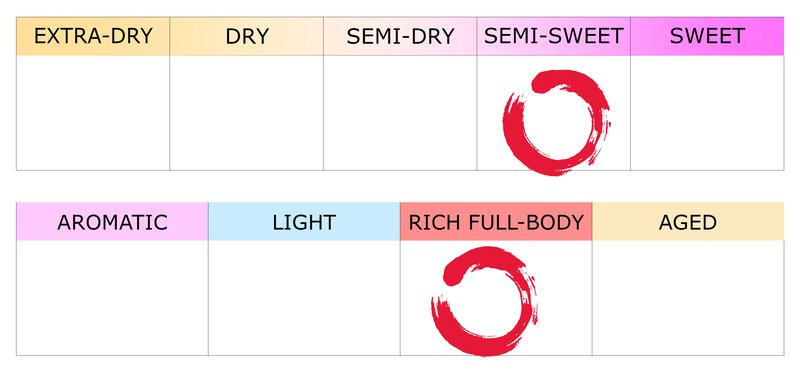Select the SWEET header
Screen dimensions: 800x371
(707, 36)
